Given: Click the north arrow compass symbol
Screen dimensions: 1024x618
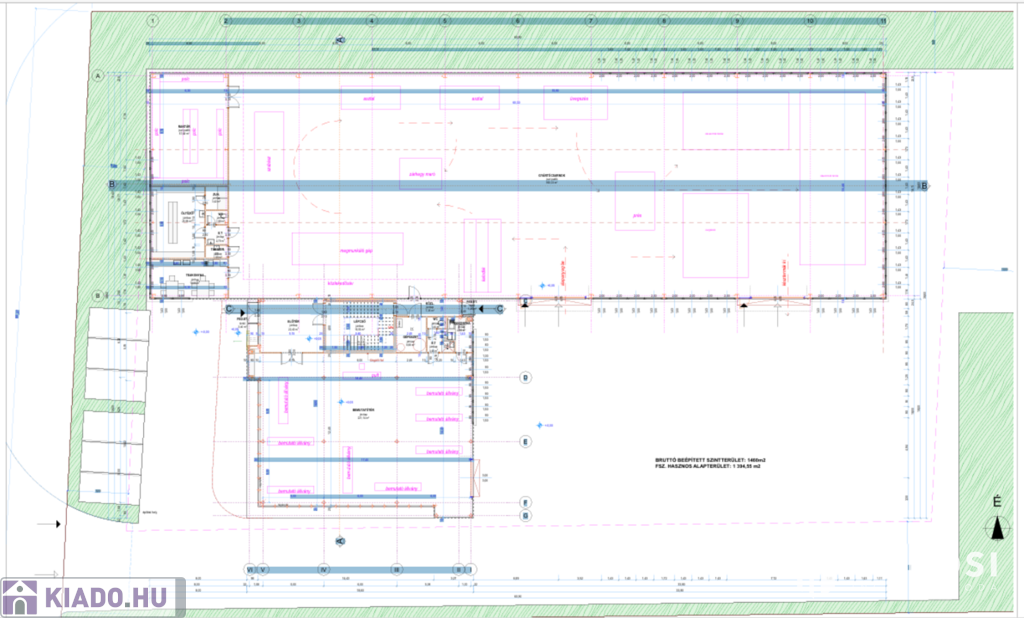Looking at the screenshot, I should (x=995, y=530).
